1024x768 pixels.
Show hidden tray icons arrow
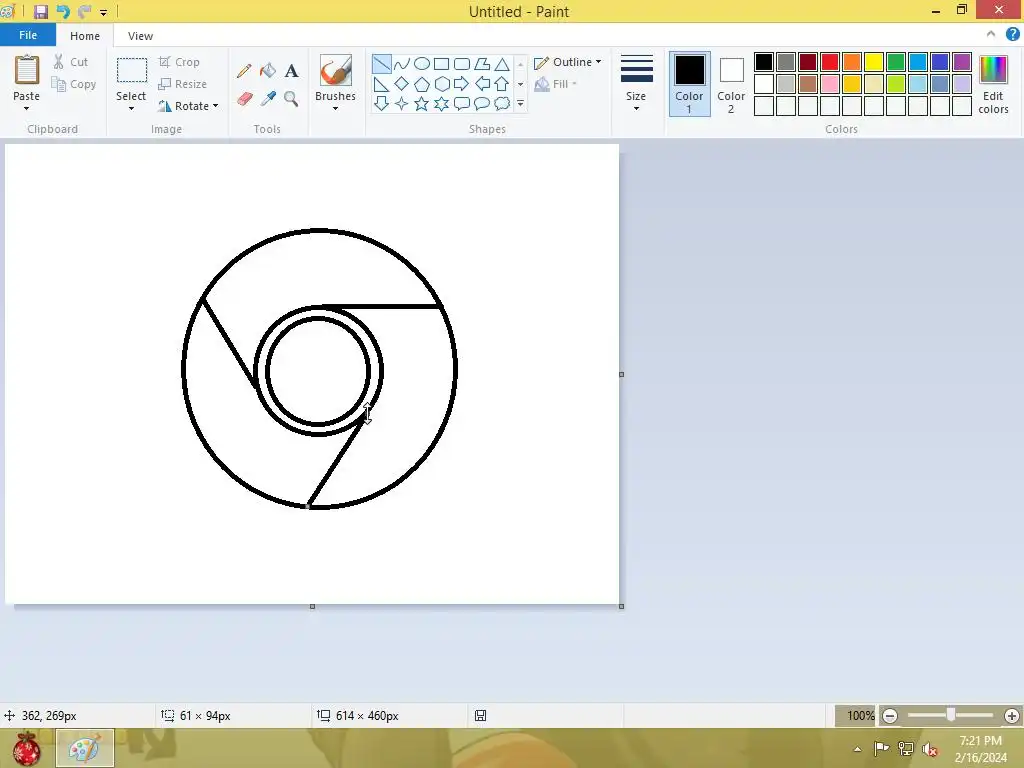click(x=857, y=748)
